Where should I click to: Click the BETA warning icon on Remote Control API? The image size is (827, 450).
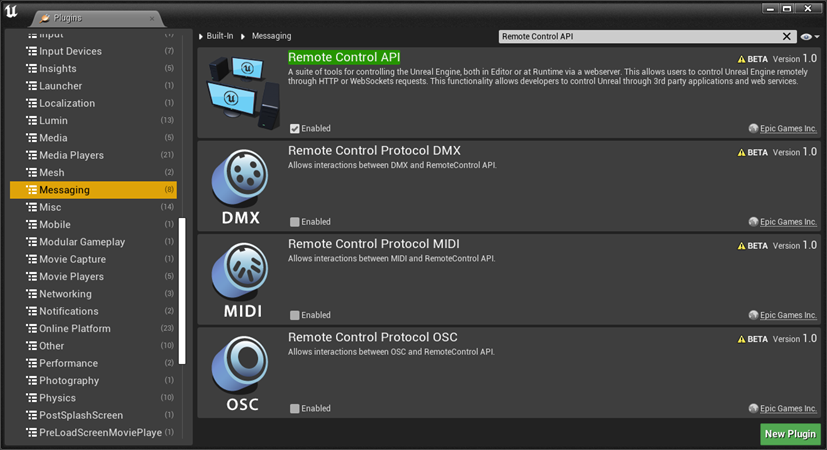tap(741, 59)
